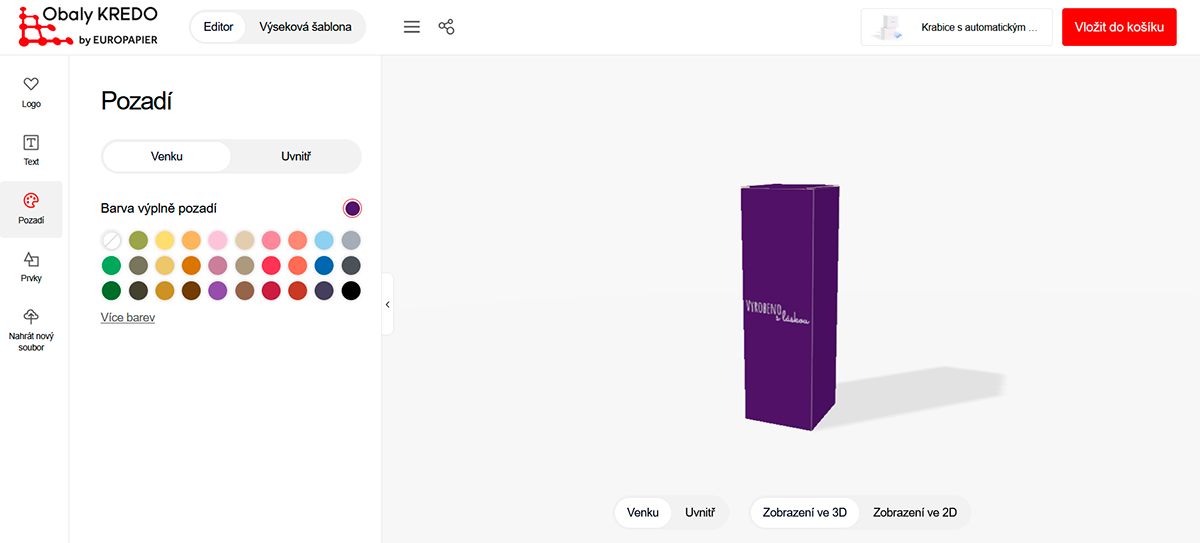Switch background side to Uvnitř in panel
The height and width of the screenshot is (543, 1200).
click(296, 157)
